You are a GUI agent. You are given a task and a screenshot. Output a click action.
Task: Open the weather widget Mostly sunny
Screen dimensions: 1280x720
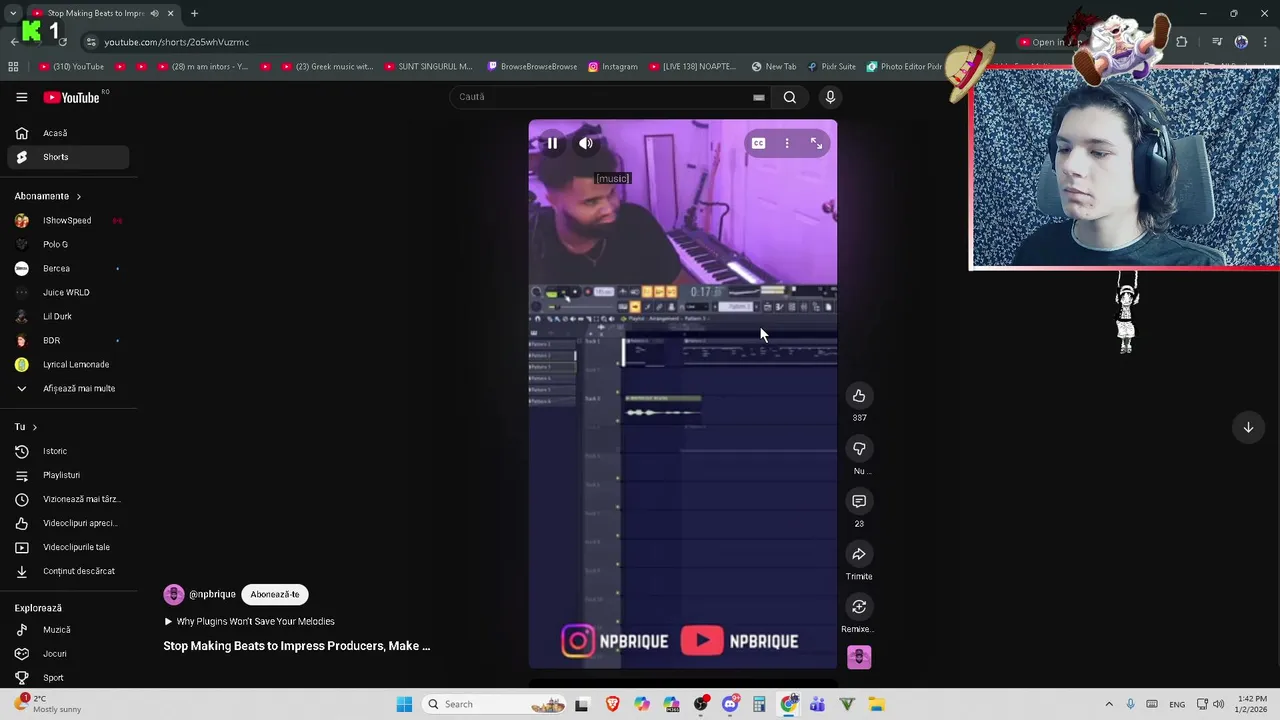[x=46, y=704]
